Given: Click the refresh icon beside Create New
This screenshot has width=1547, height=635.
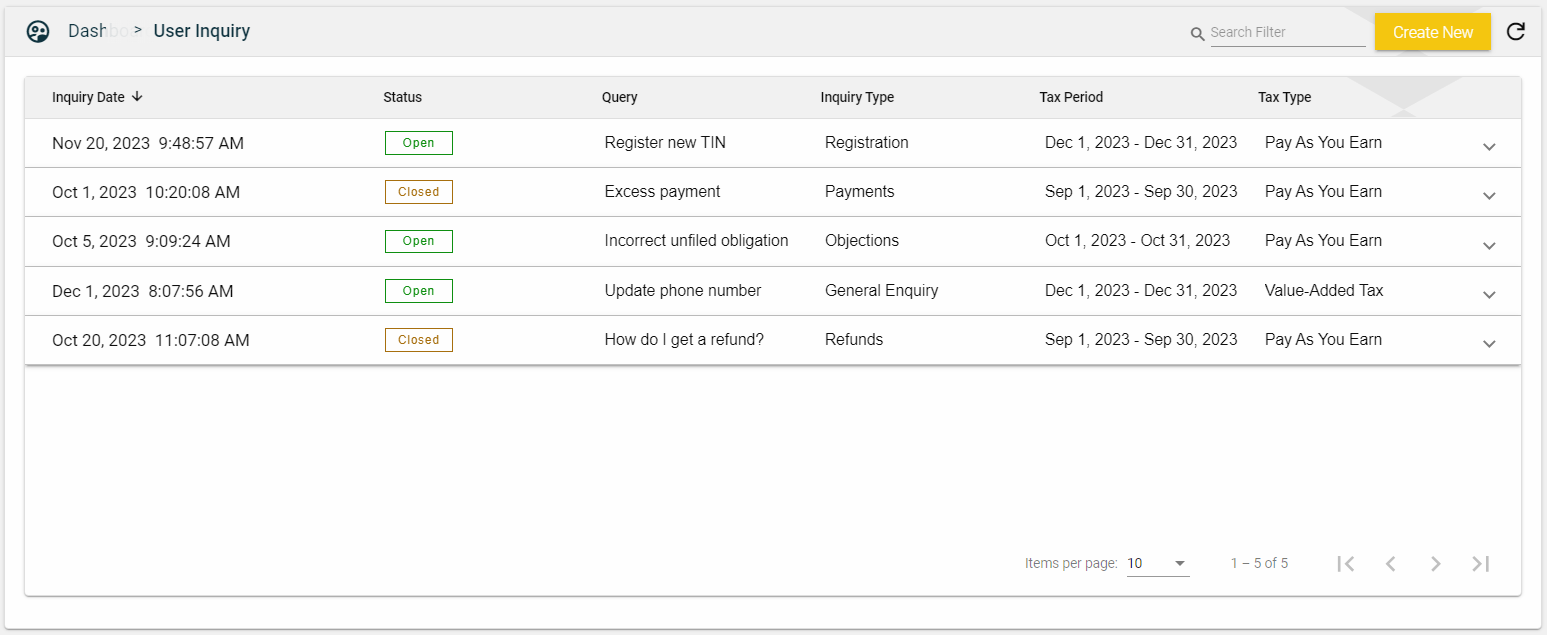Looking at the screenshot, I should click(1516, 32).
